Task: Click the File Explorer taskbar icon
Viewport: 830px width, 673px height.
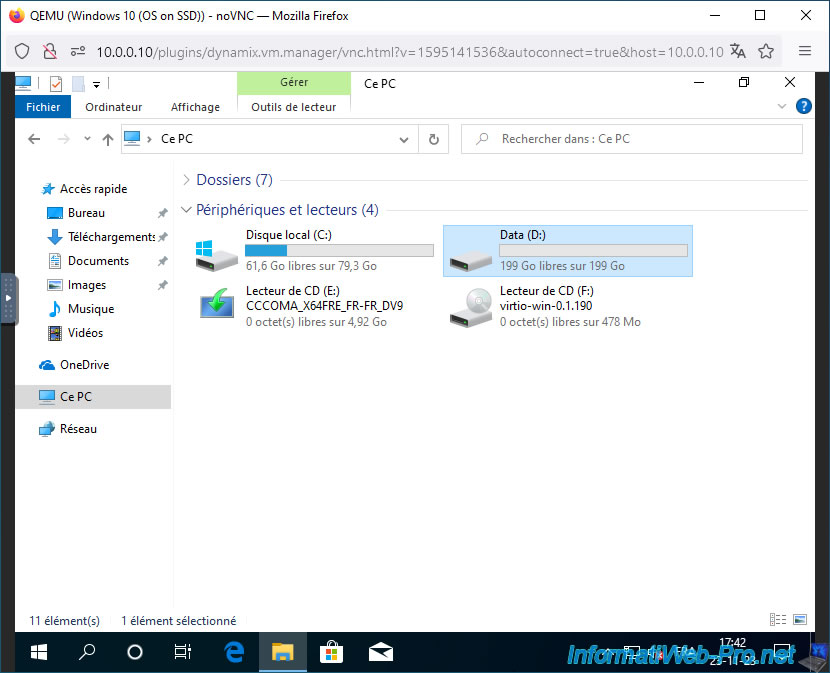Action: coord(282,652)
